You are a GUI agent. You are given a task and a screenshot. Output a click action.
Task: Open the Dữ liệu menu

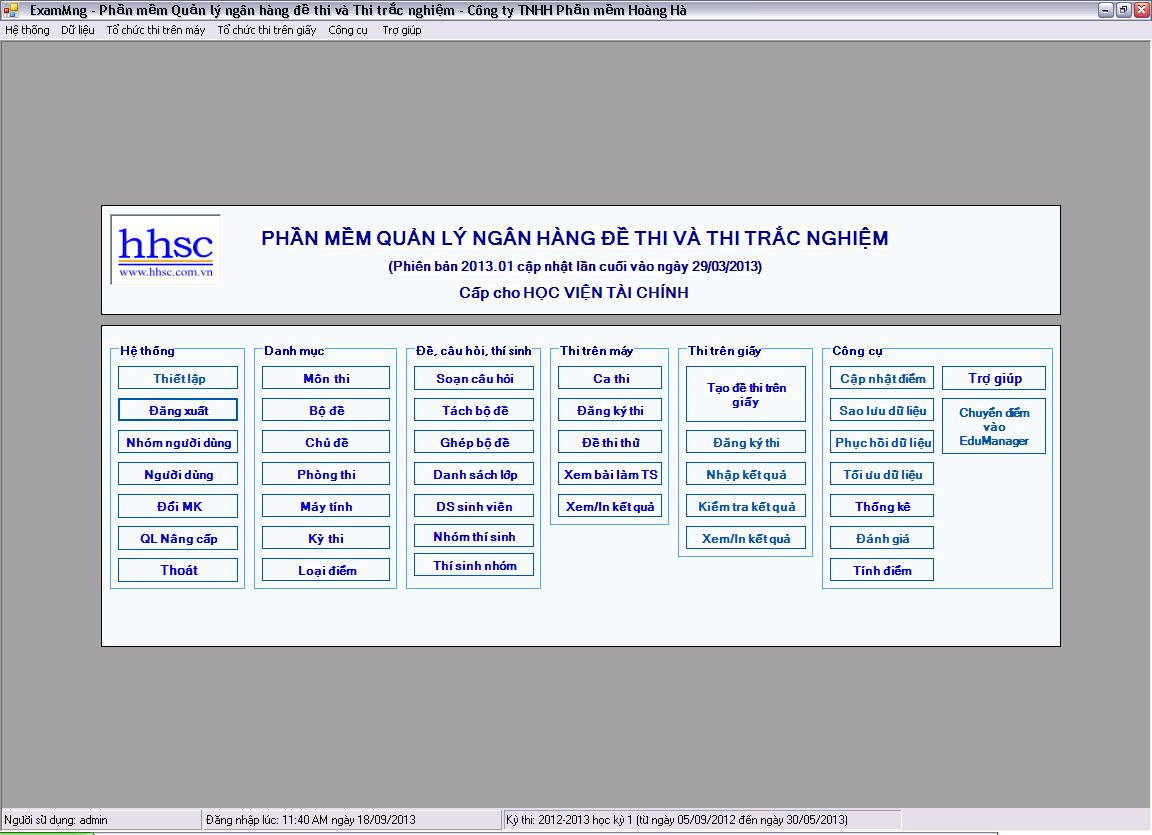pos(78,30)
